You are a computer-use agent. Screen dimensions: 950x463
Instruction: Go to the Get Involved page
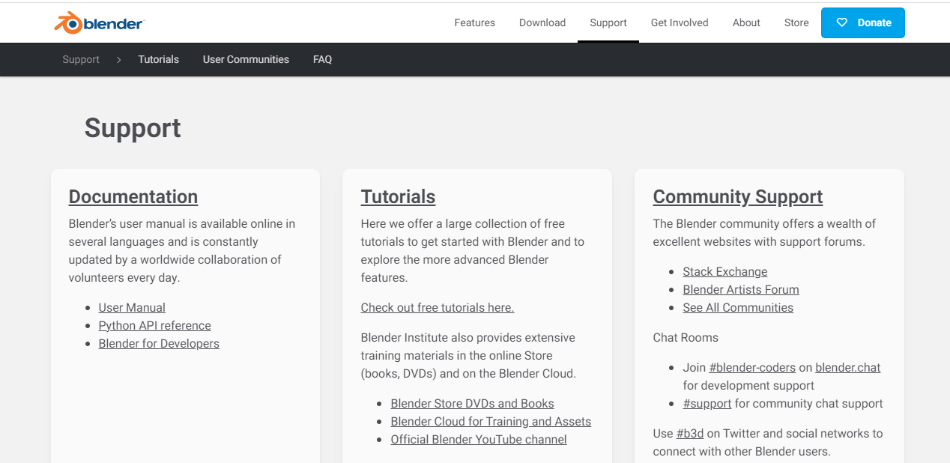[x=679, y=22]
